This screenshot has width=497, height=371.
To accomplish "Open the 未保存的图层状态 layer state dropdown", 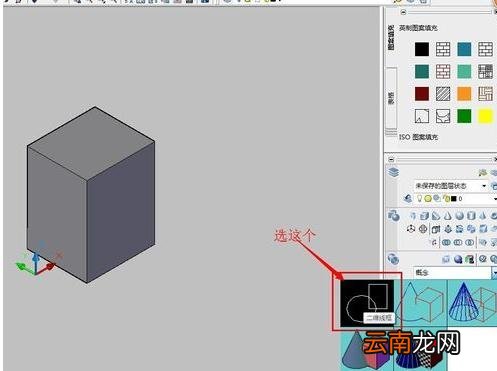I will click(x=451, y=186).
